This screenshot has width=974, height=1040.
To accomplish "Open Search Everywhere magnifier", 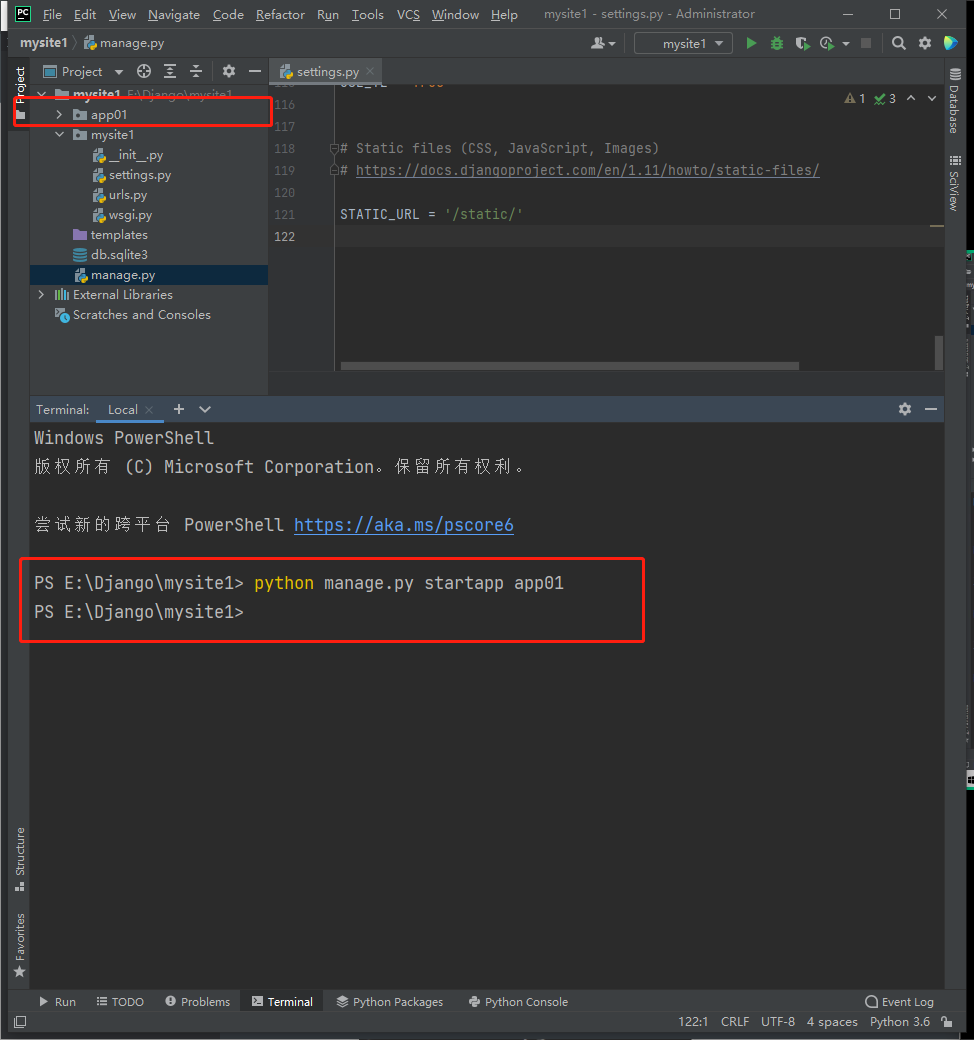I will pyautogui.click(x=899, y=43).
